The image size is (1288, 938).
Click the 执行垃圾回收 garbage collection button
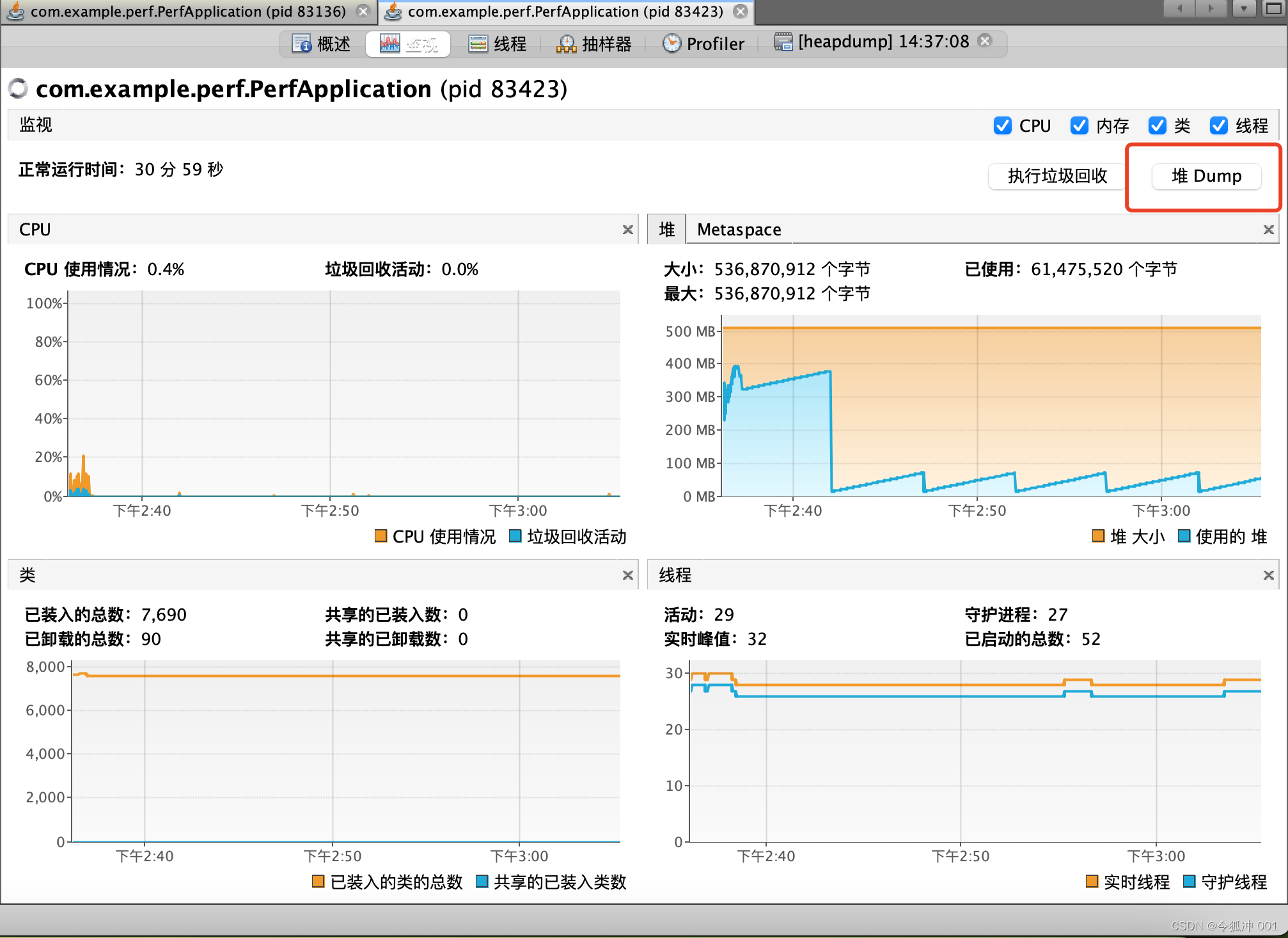(1056, 176)
